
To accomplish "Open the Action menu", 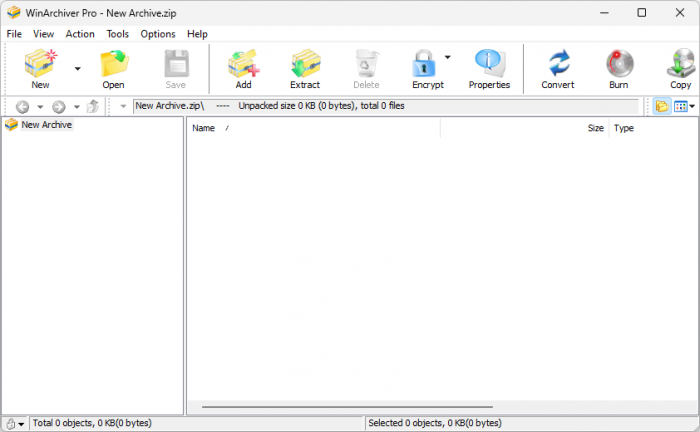I will click(x=80, y=34).
